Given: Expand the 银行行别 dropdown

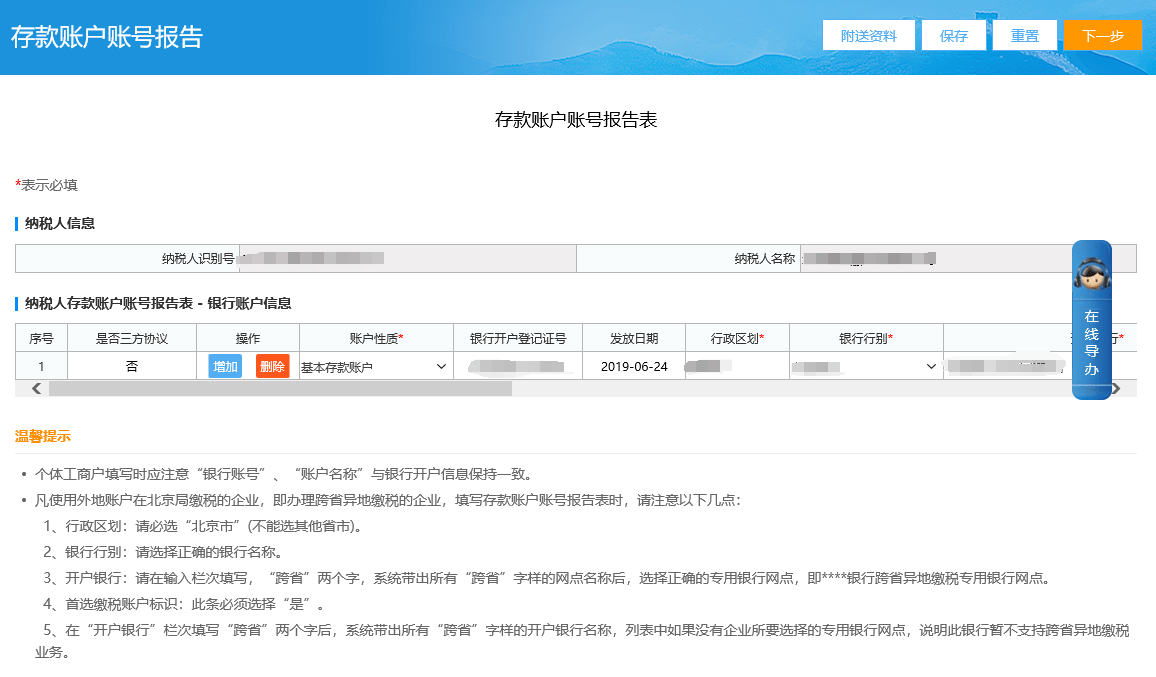Looking at the screenshot, I should tap(865, 367).
